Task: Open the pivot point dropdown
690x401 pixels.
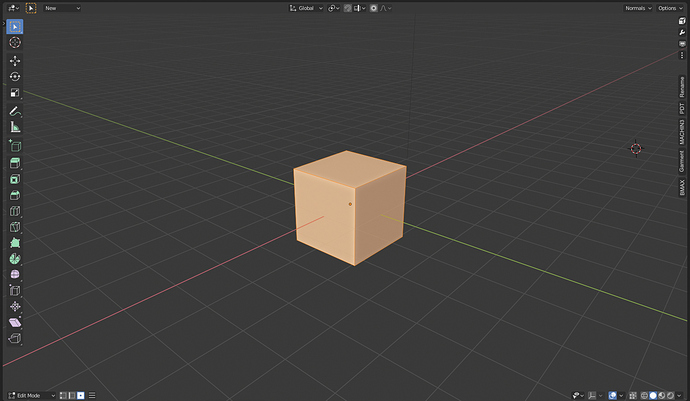Action: pos(334,8)
